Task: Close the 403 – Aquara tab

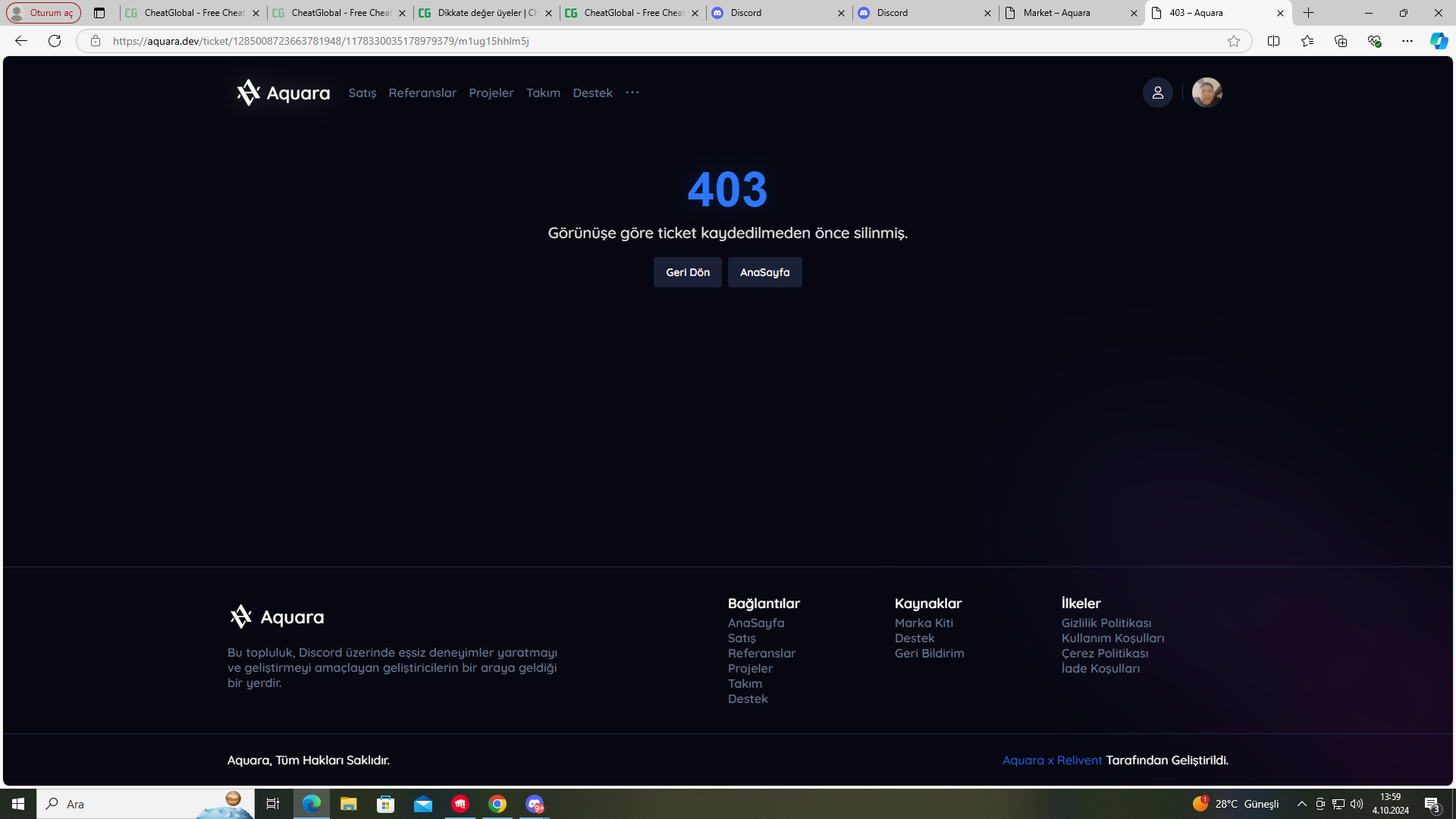Action: (1280, 13)
